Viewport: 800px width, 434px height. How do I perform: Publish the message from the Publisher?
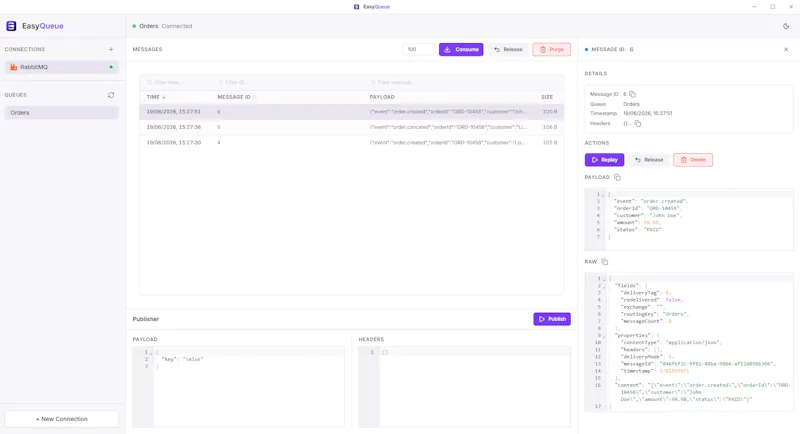tap(552, 319)
